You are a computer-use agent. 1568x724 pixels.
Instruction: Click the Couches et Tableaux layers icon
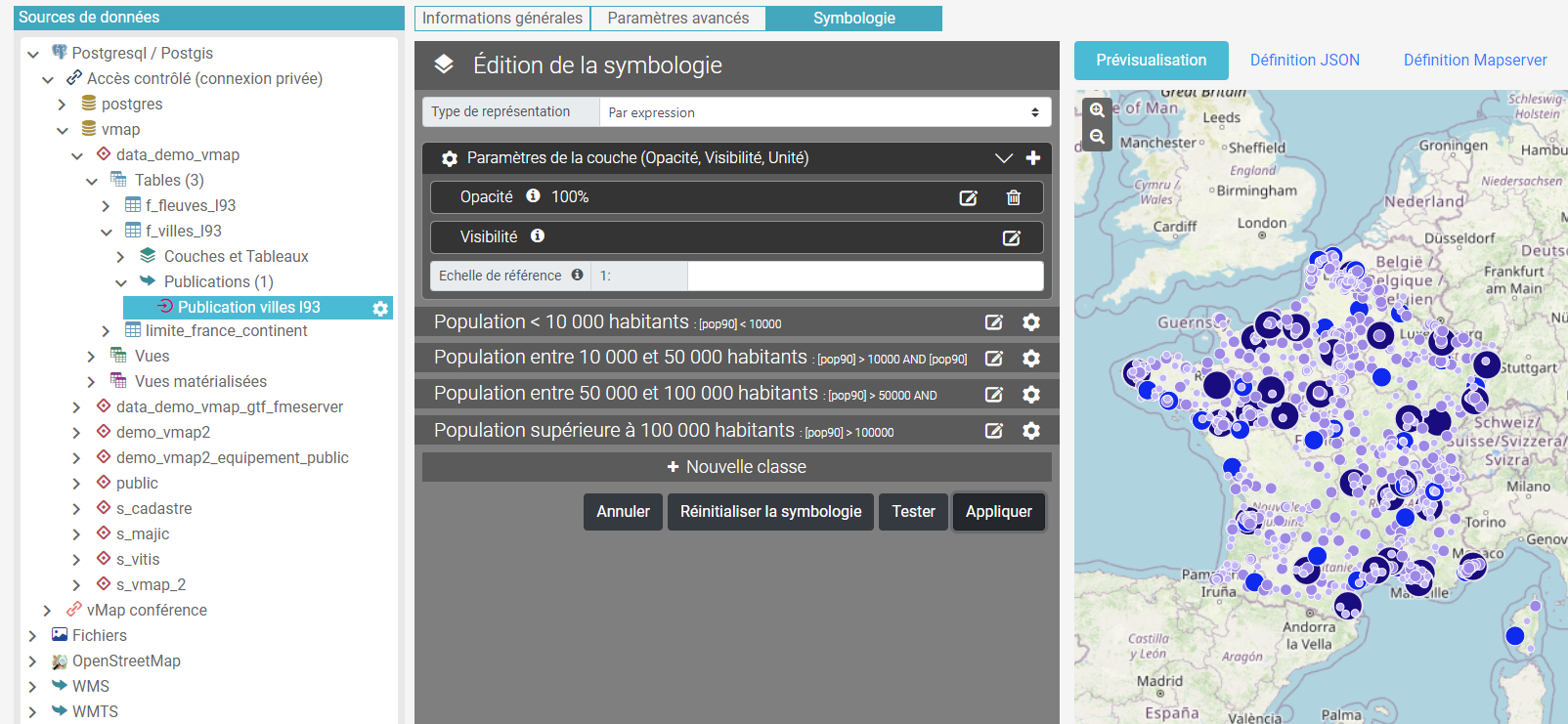[x=148, y=255]
